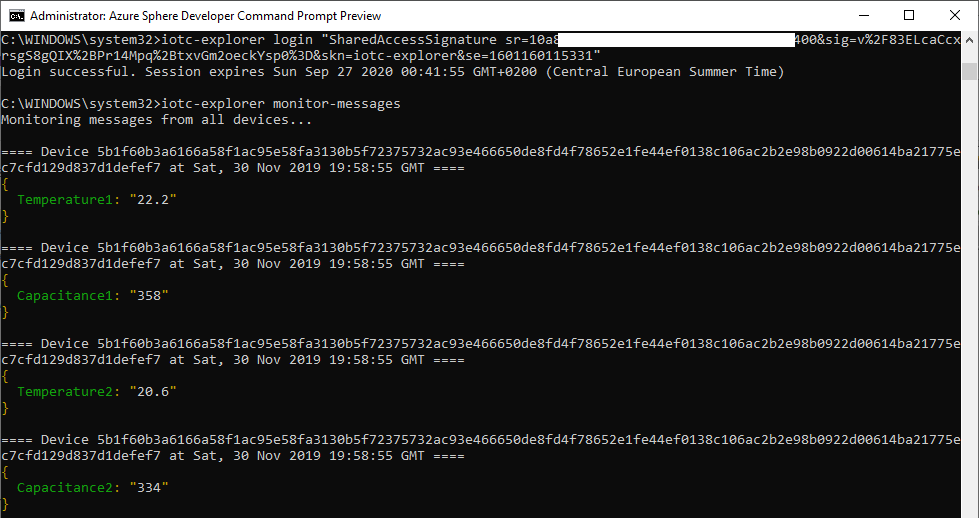
Task: Click the "Login successful" message line
Action: point(393,71)
